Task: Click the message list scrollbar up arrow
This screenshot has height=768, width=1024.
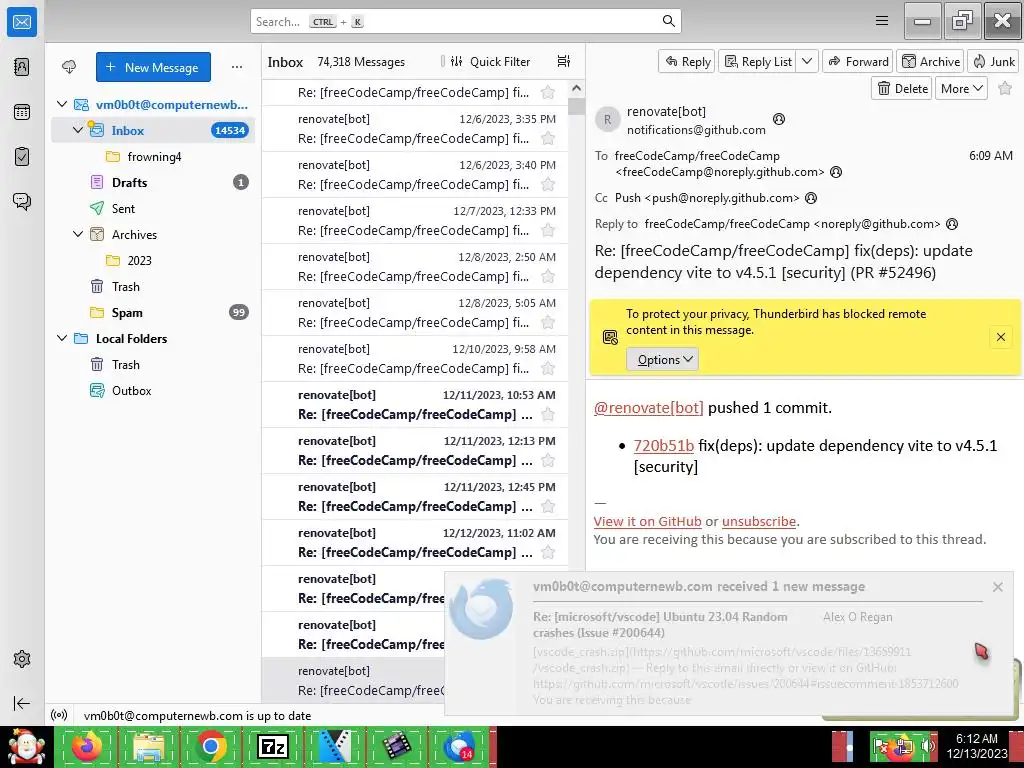Action: coord(576,88)
